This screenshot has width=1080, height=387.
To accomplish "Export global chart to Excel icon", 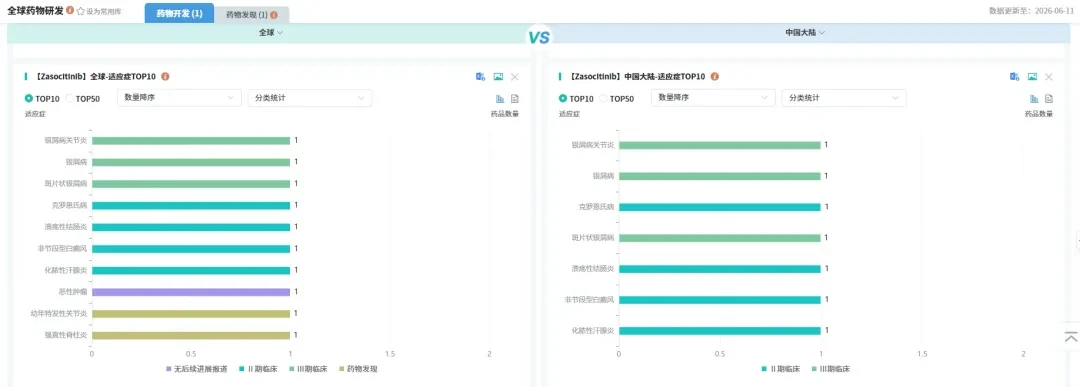I will pos(480,76).
